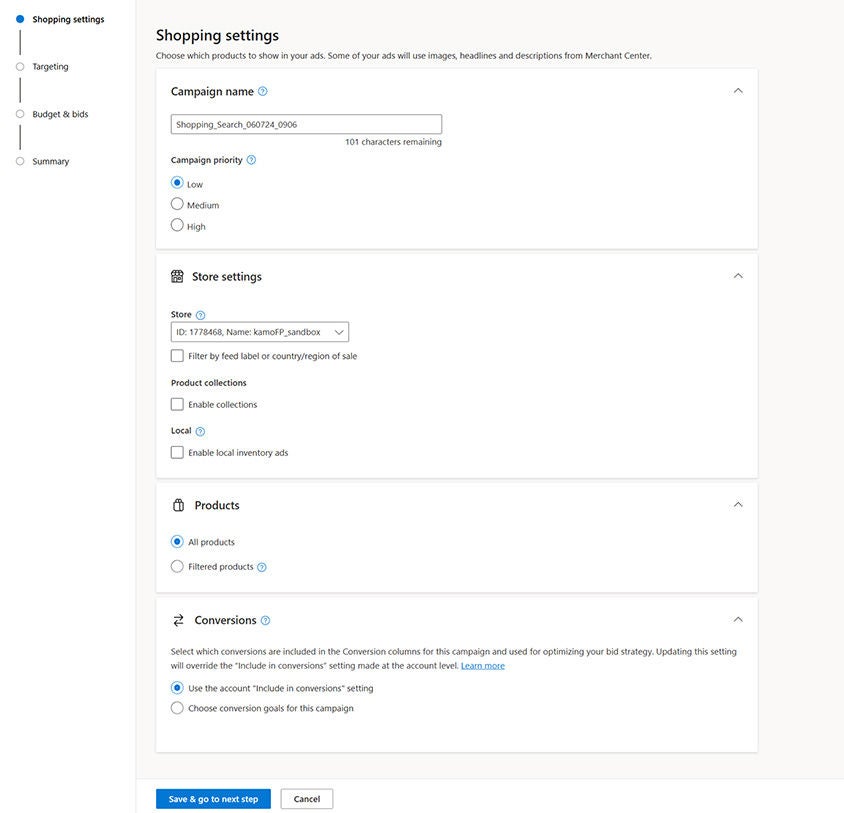Click the Campaign priority help icon
Screen dimensions: 844x813
(x=251, y=160)
